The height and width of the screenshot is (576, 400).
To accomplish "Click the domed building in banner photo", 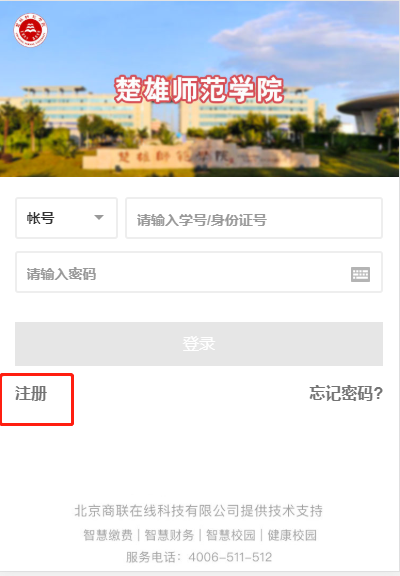I will coord(368,113).
